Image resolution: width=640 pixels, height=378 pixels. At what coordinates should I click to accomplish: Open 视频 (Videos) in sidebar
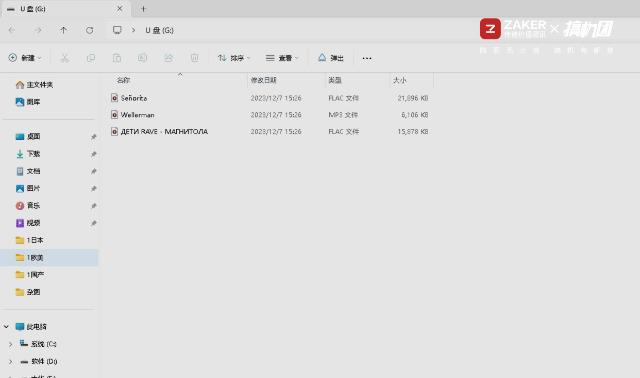pos(27,223)
